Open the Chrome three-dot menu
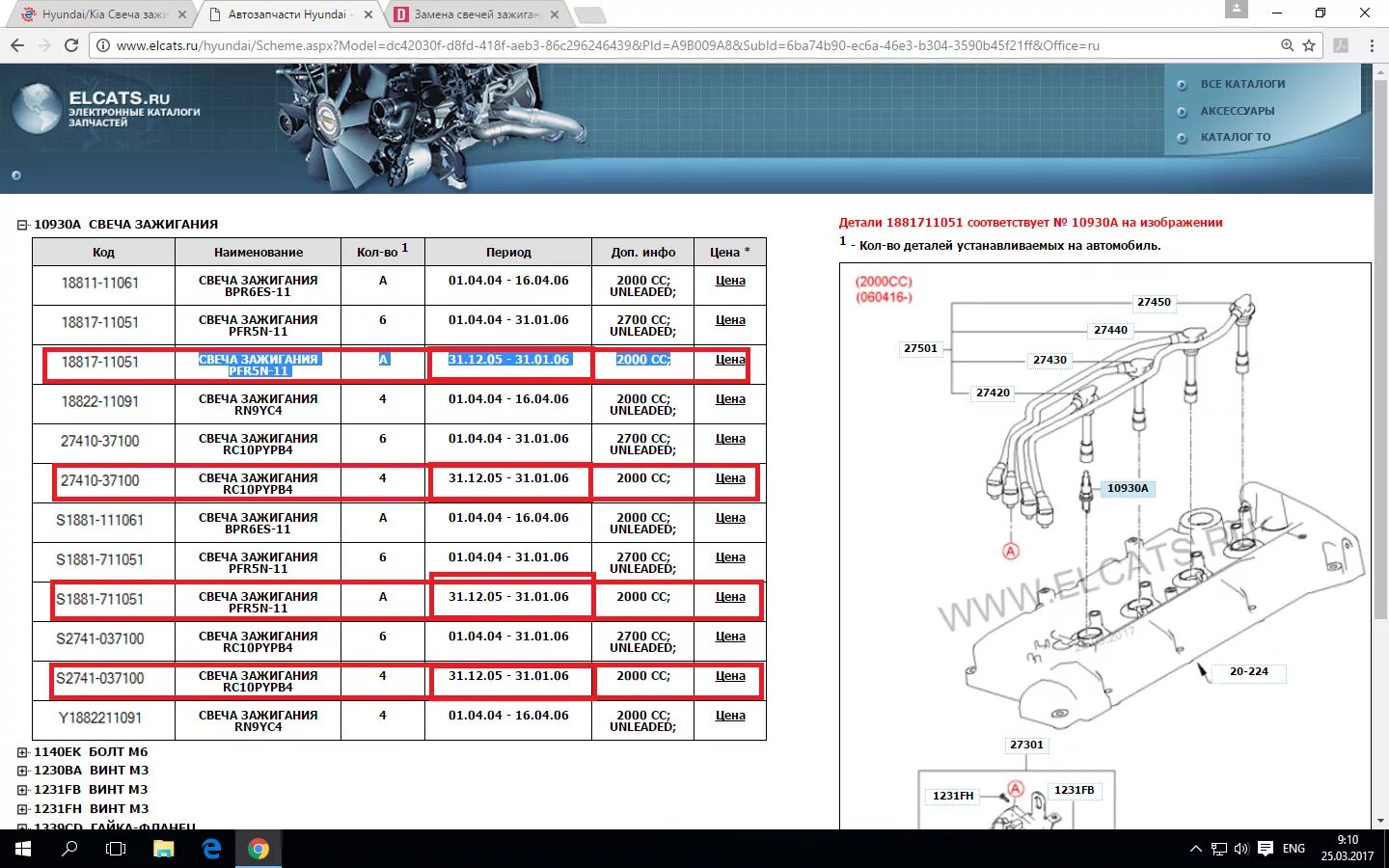 tap(1372, 45)
